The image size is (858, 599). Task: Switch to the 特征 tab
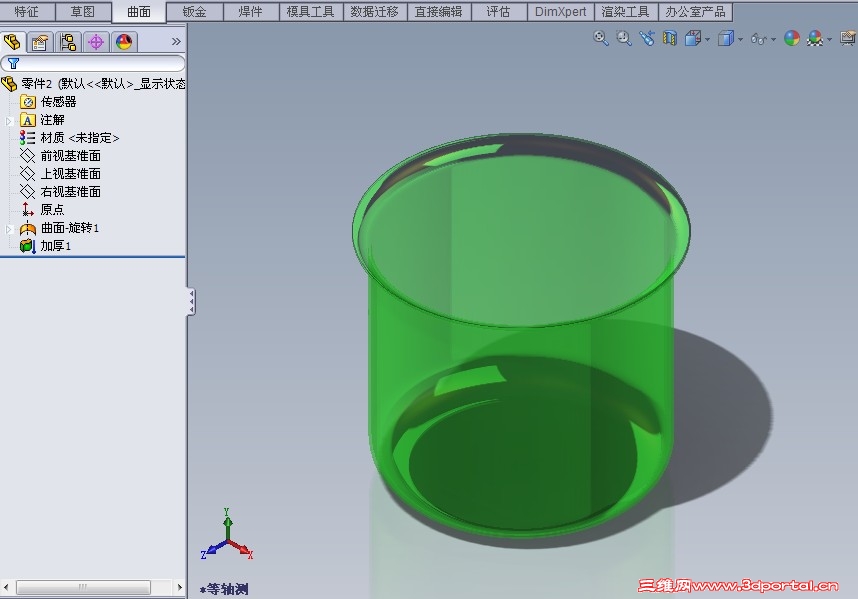click(27, 11)
